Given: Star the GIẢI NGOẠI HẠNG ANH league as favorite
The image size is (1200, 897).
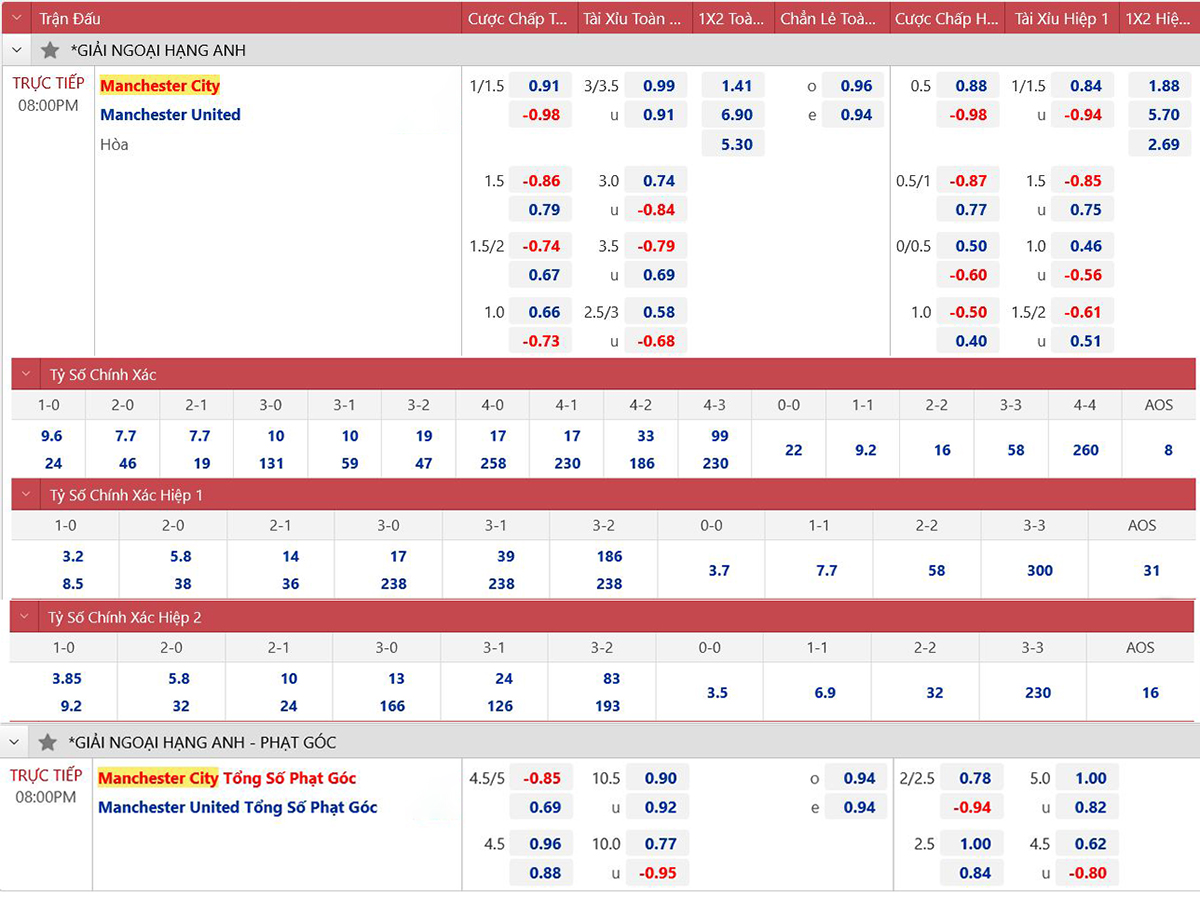Looking at the screenshot, I should [x=50, y=50].
